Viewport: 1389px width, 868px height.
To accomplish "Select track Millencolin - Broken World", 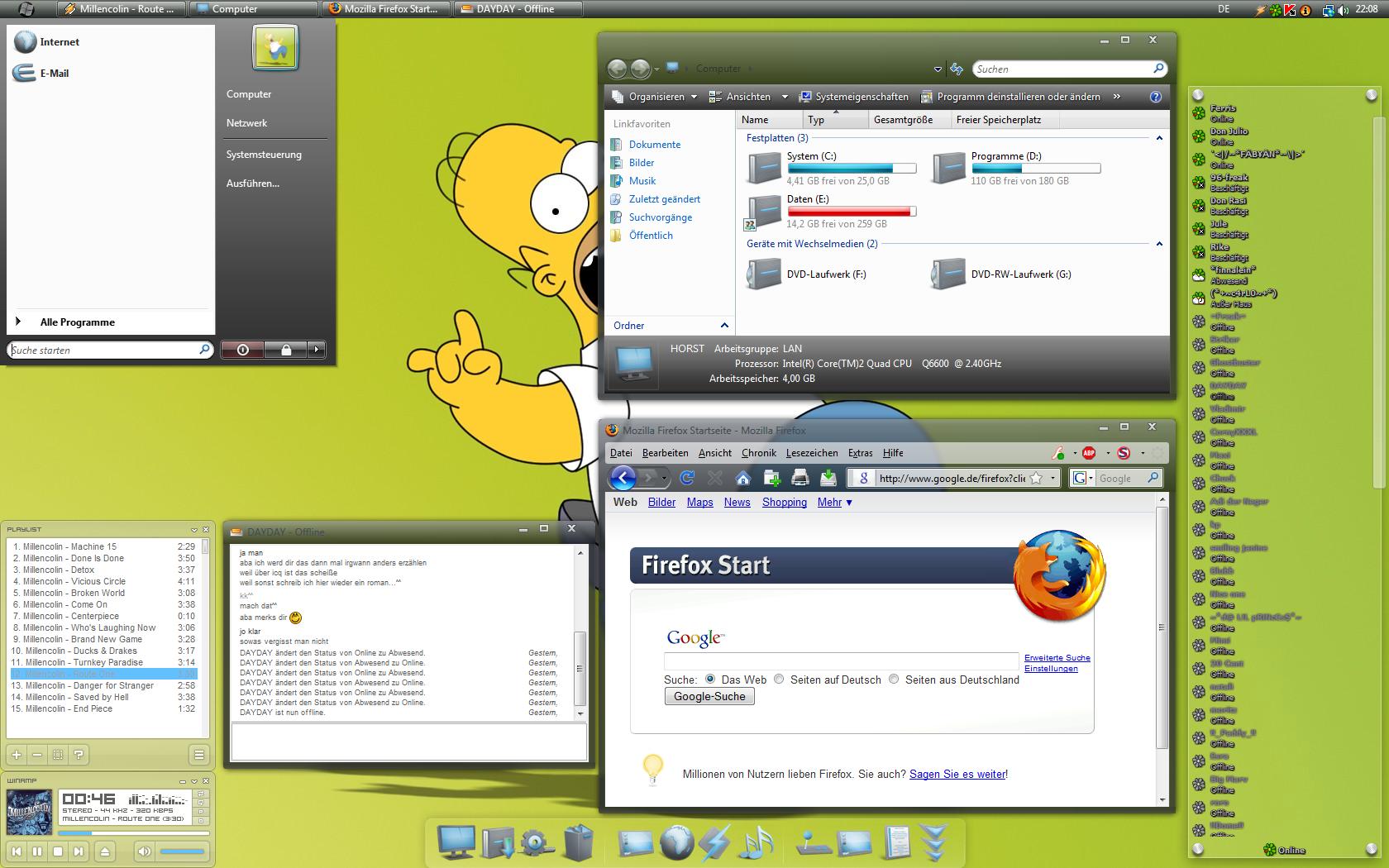I will tap(103, 593).
